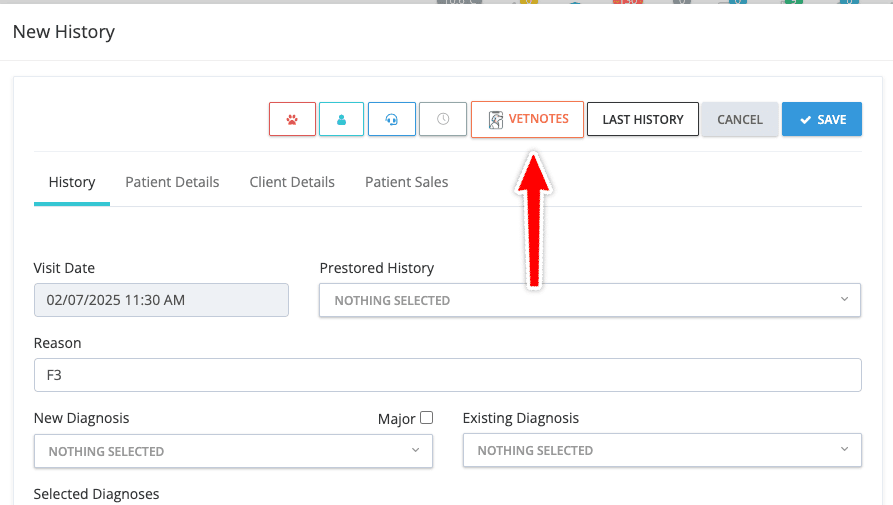
Task: Click into the Reason text field
Action: [x=447, y=375]
